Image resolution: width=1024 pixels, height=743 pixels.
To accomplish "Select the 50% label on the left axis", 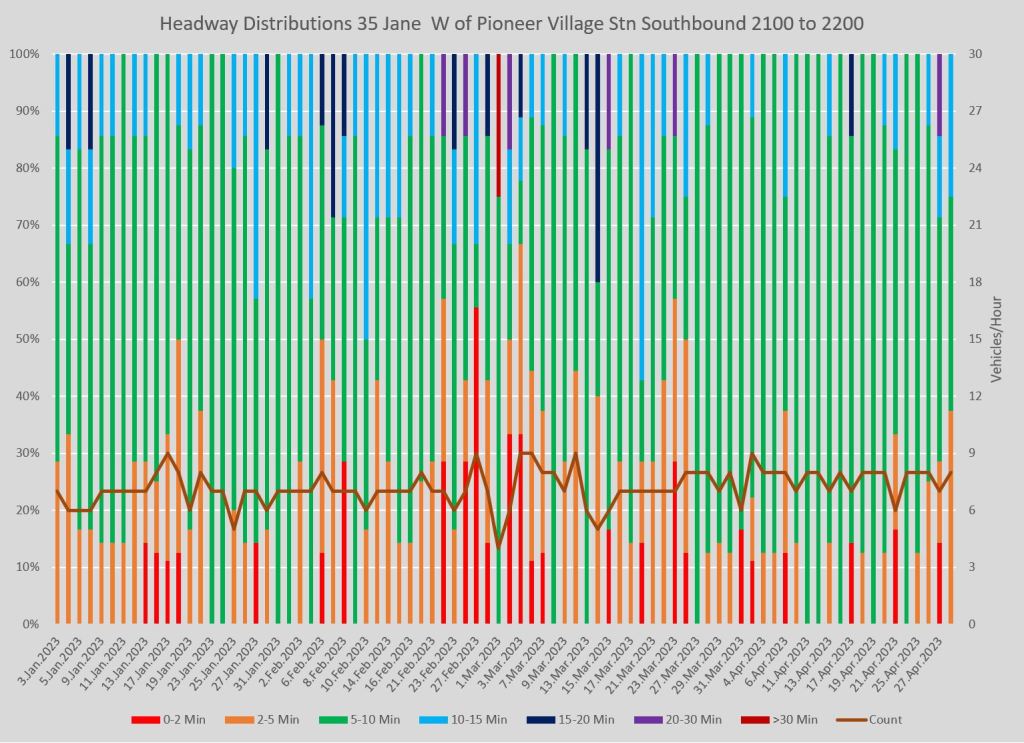I will [28, 339].
